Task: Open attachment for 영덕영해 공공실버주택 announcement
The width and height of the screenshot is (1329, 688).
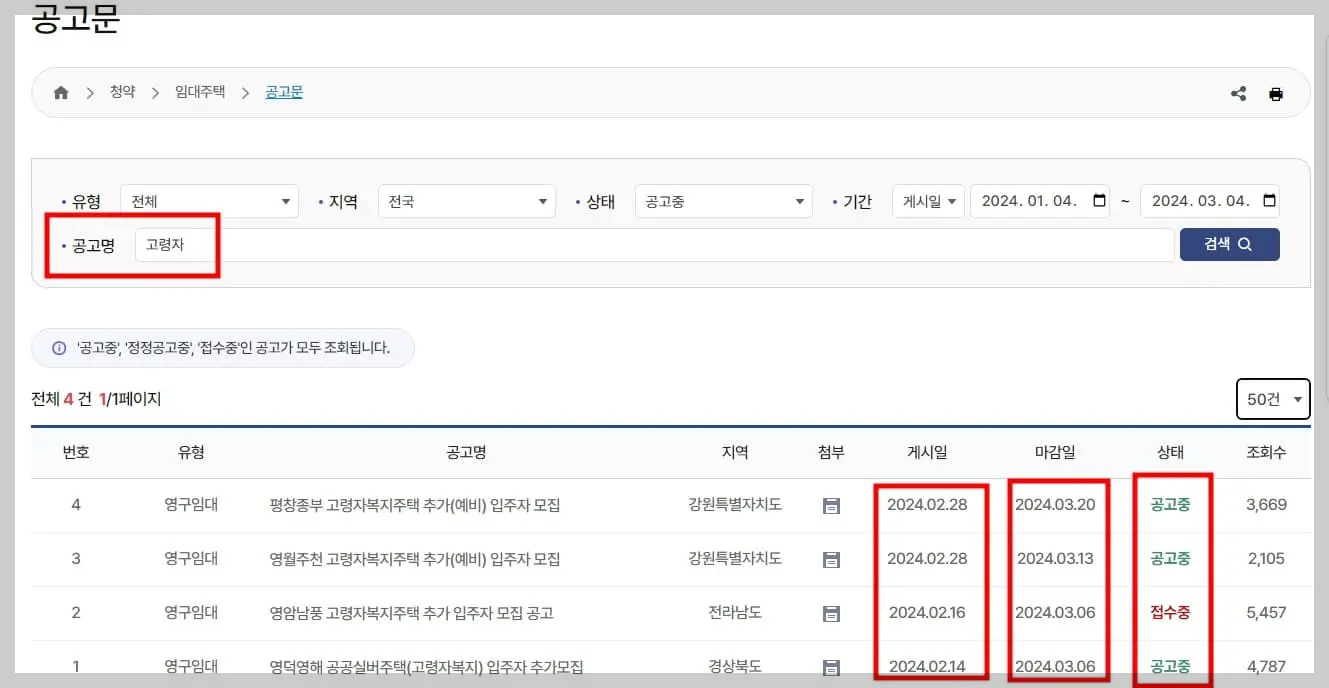Action: [x=831, y=666]
